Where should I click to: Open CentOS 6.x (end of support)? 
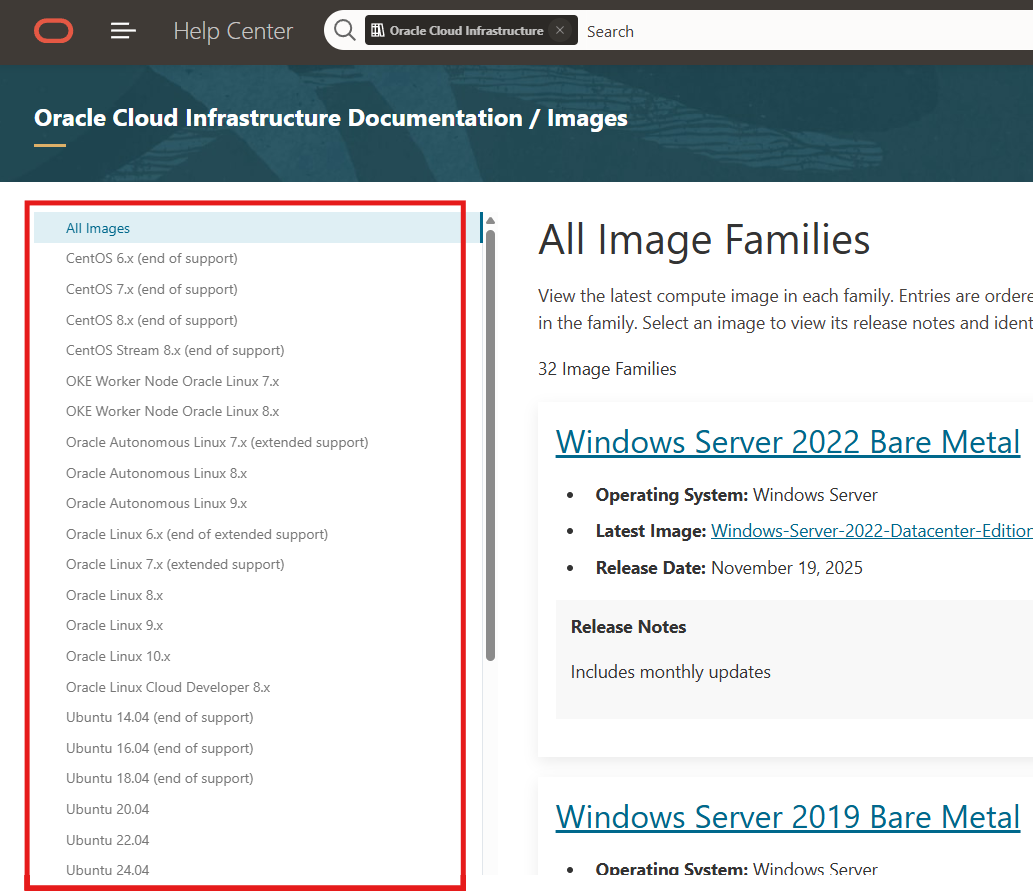coord(152,258)
